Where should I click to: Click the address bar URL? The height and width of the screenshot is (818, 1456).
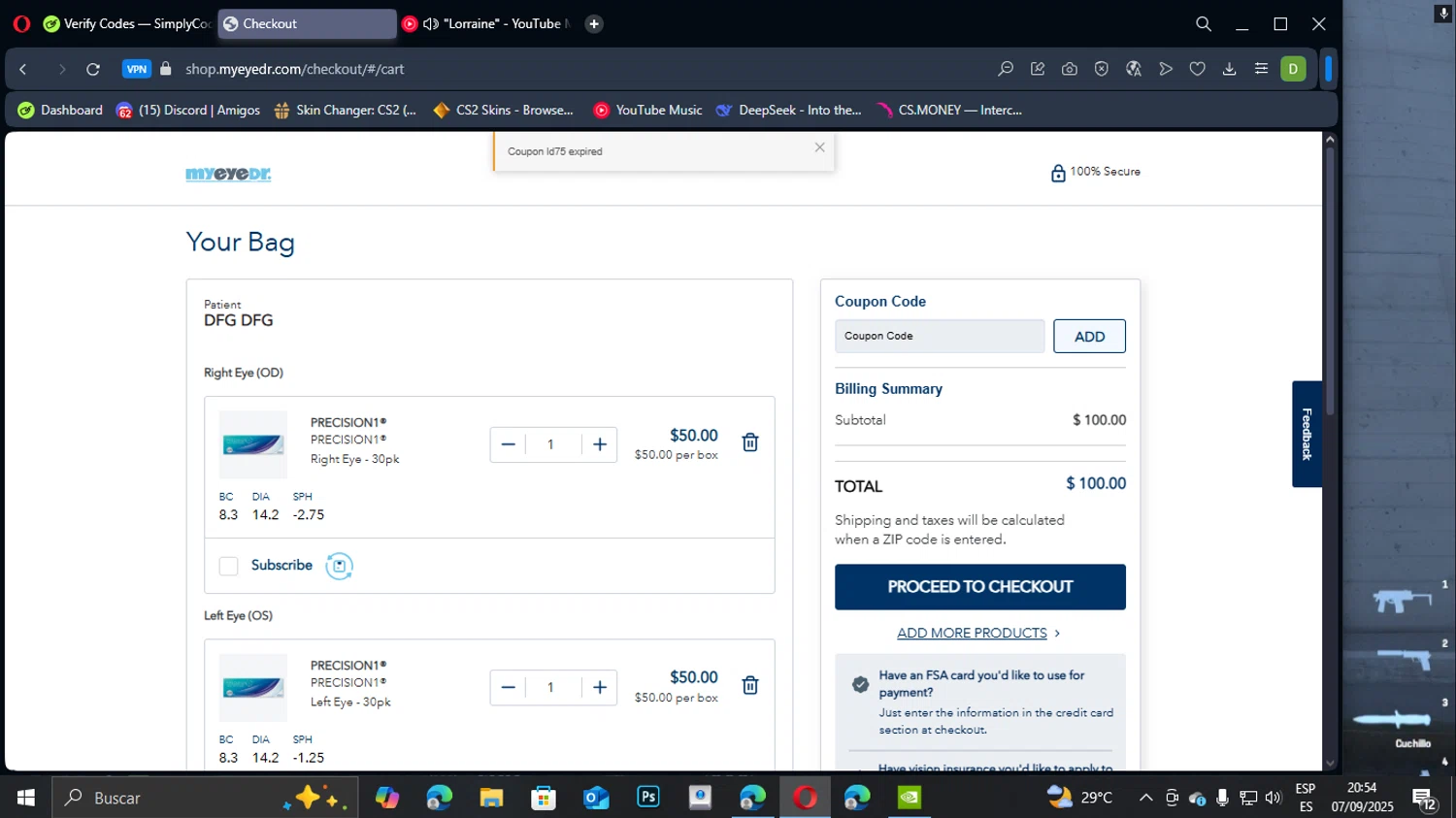point(295,69)
